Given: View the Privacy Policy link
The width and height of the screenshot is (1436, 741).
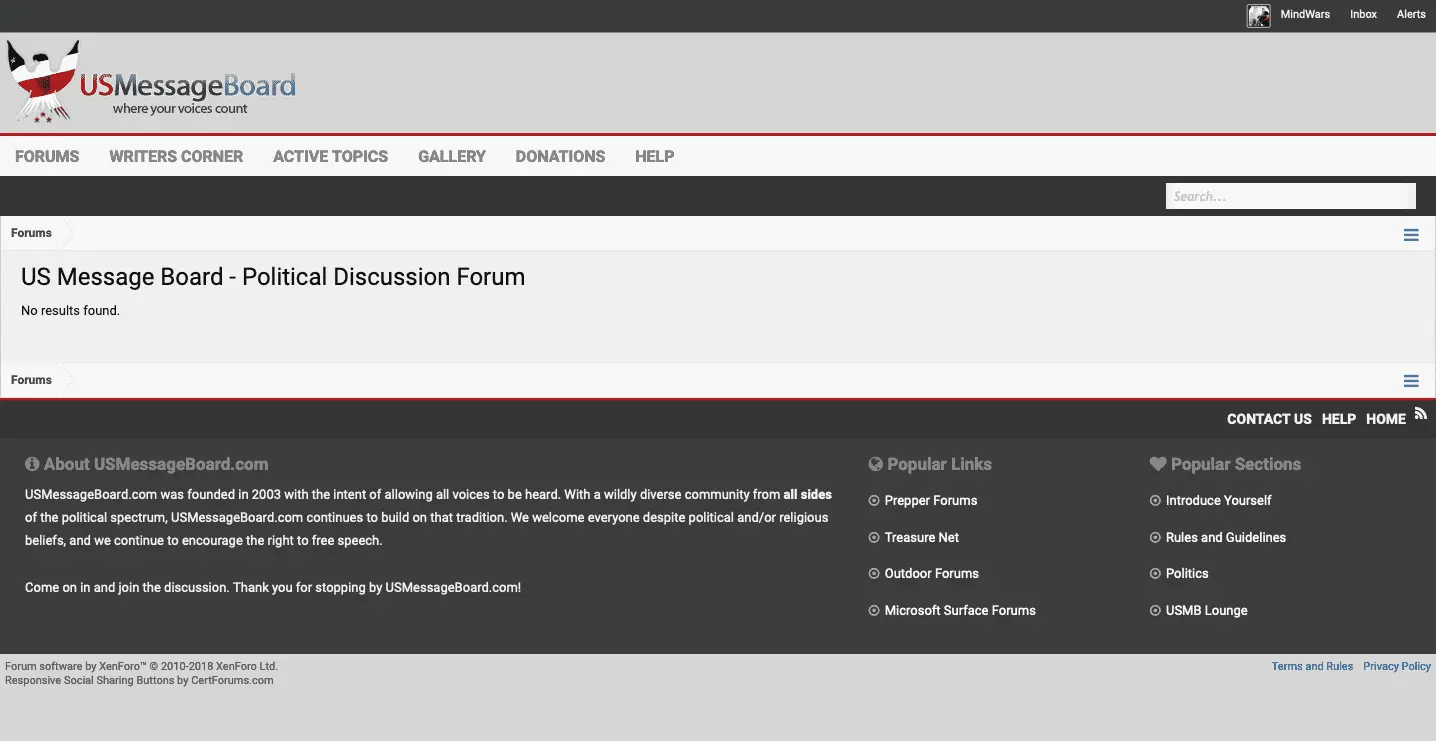Looking at the screenshot, I should pyautogui.click(x=1396, y=666).
